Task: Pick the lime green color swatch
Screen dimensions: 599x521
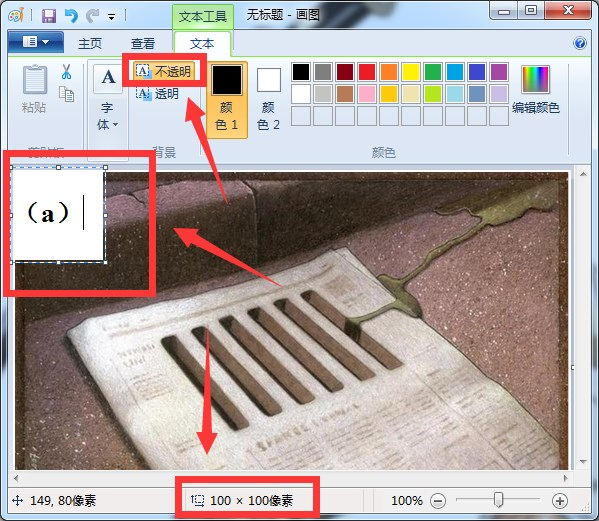Action: click(433, 94)
